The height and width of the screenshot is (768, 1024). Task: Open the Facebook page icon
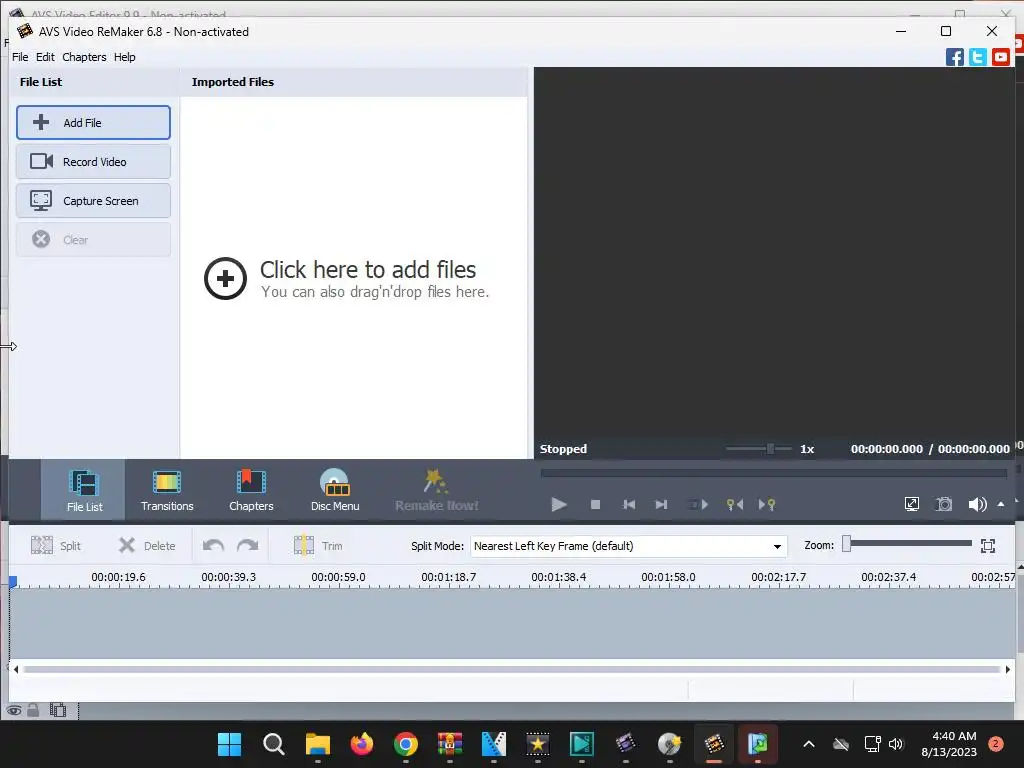click(x=955, y=57)
